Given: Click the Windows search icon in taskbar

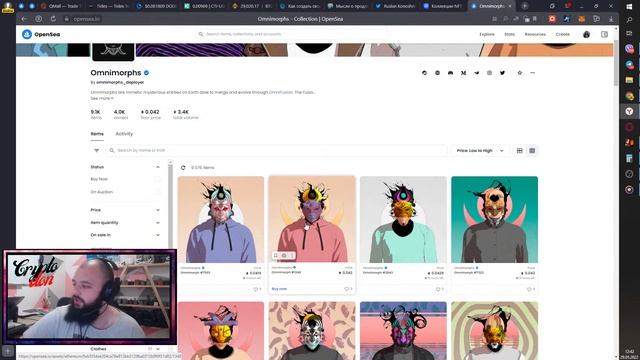Looking at the screenshot, I should tap(629, 20).
